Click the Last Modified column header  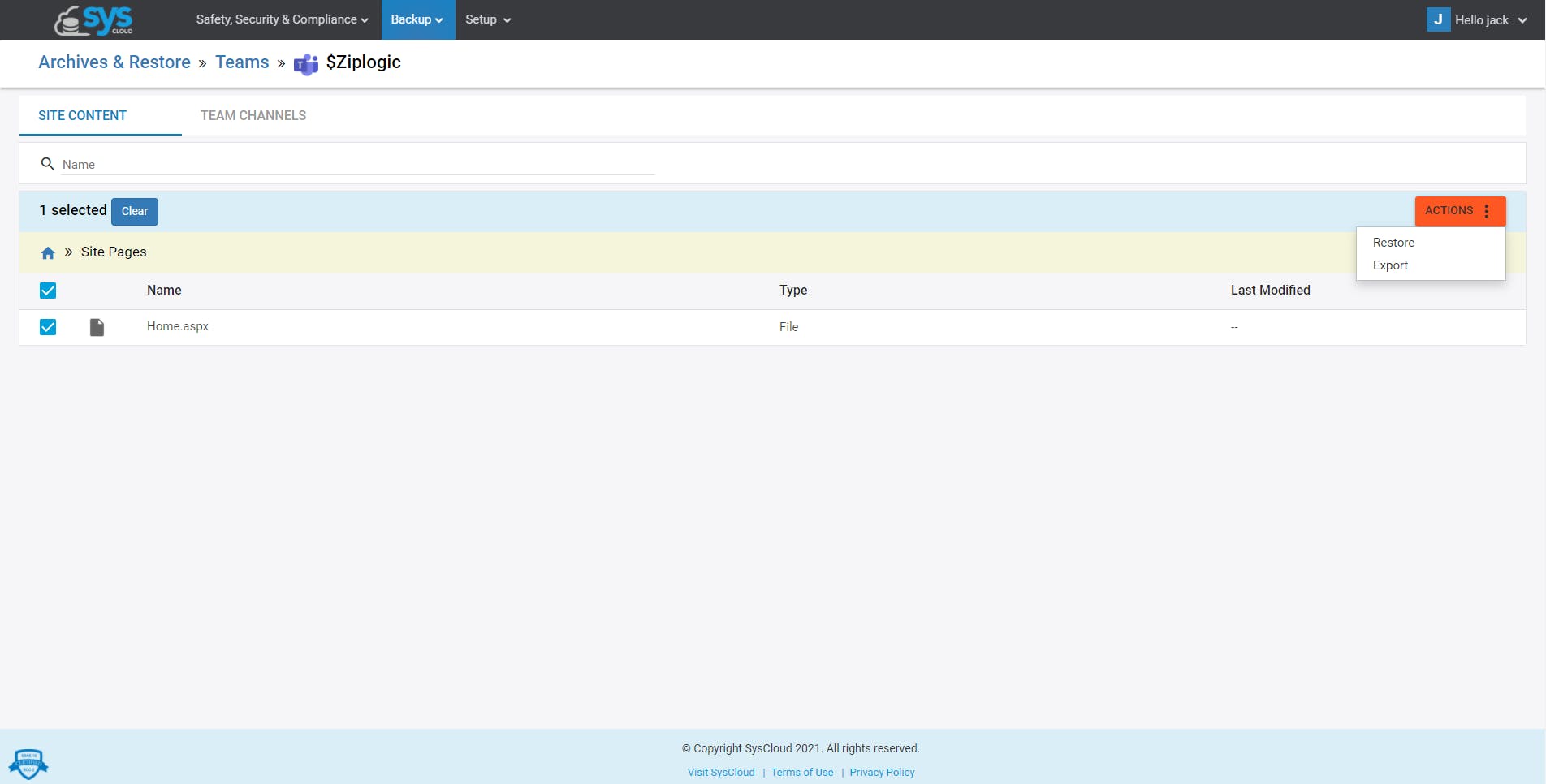[x=1271, y=291]
